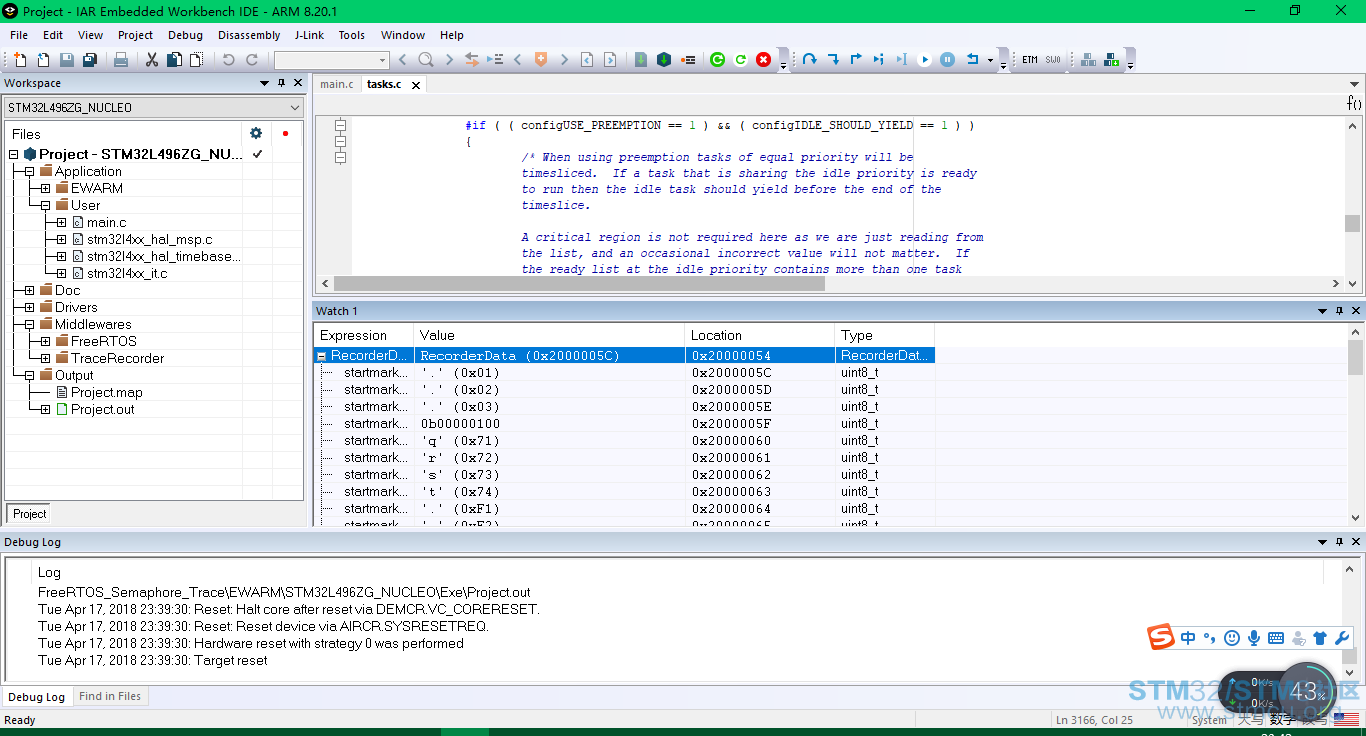The width and height of the screenshot is (1366, 736).
Task: Select stm32l4xx_it.c in the workspace tree
Action: point(127,273)
